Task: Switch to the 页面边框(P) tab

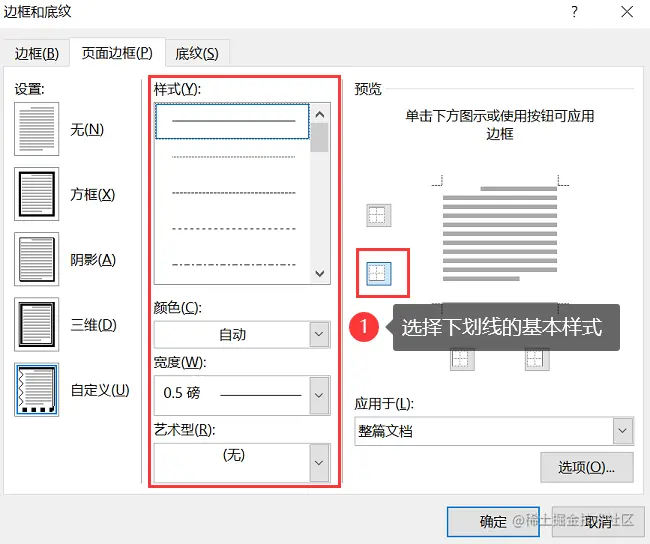Action: 117,53
